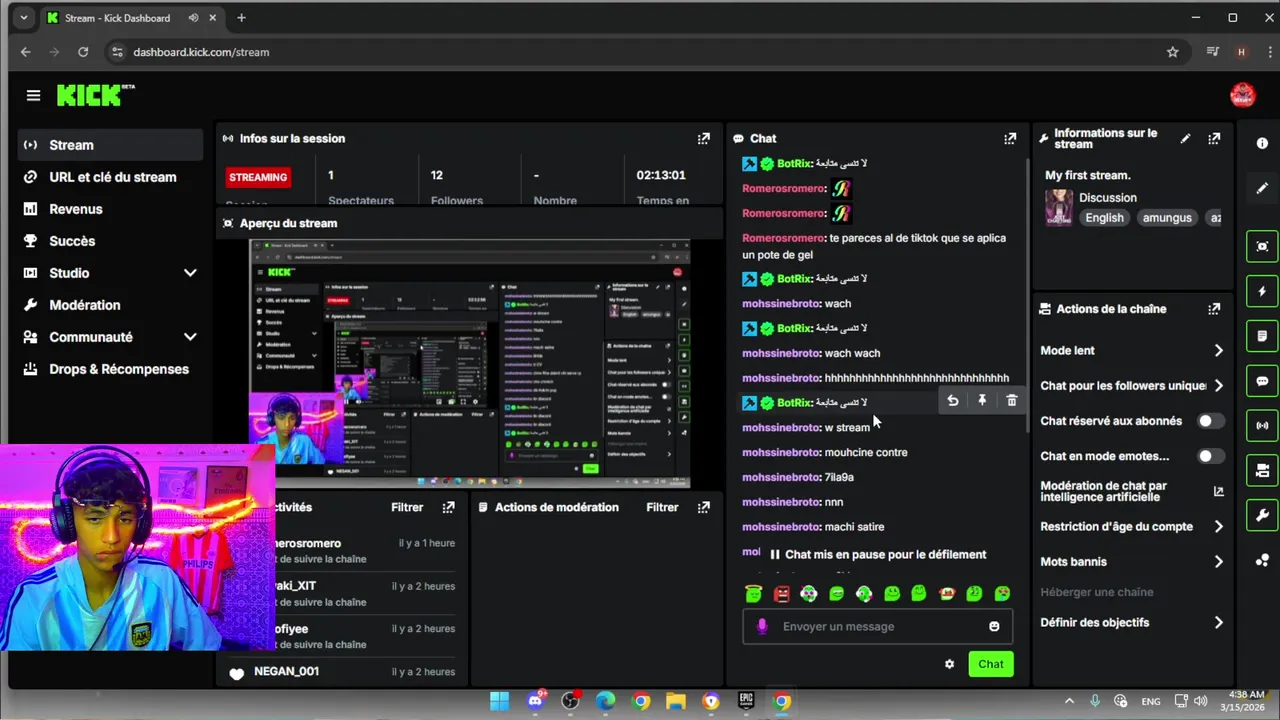Click the stream preview thumbnail
This screenshot has height=720, width=1280.
[470, 364]
